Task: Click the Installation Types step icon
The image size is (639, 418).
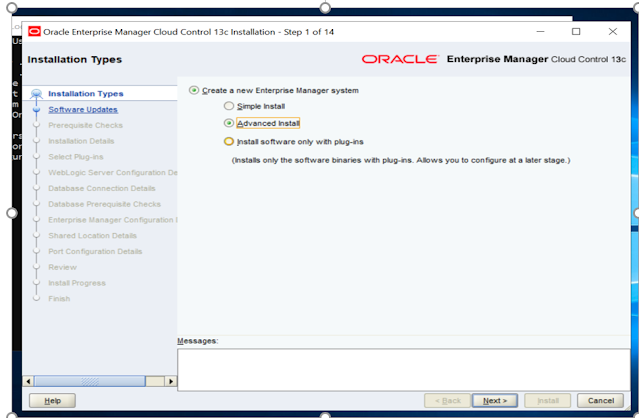Action: pos(37,94)
